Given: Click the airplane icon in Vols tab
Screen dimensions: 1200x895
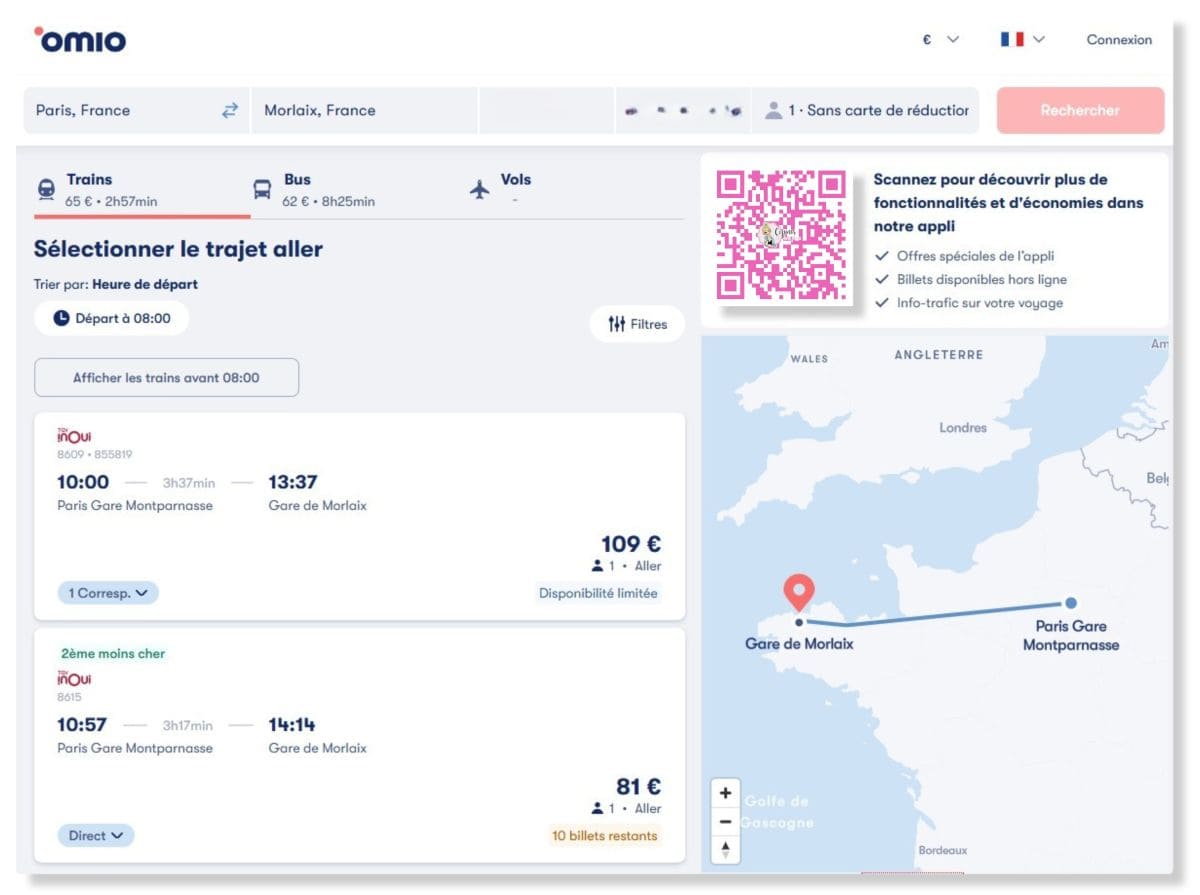Looking at the screenshot, I should [x=480, y=189].
